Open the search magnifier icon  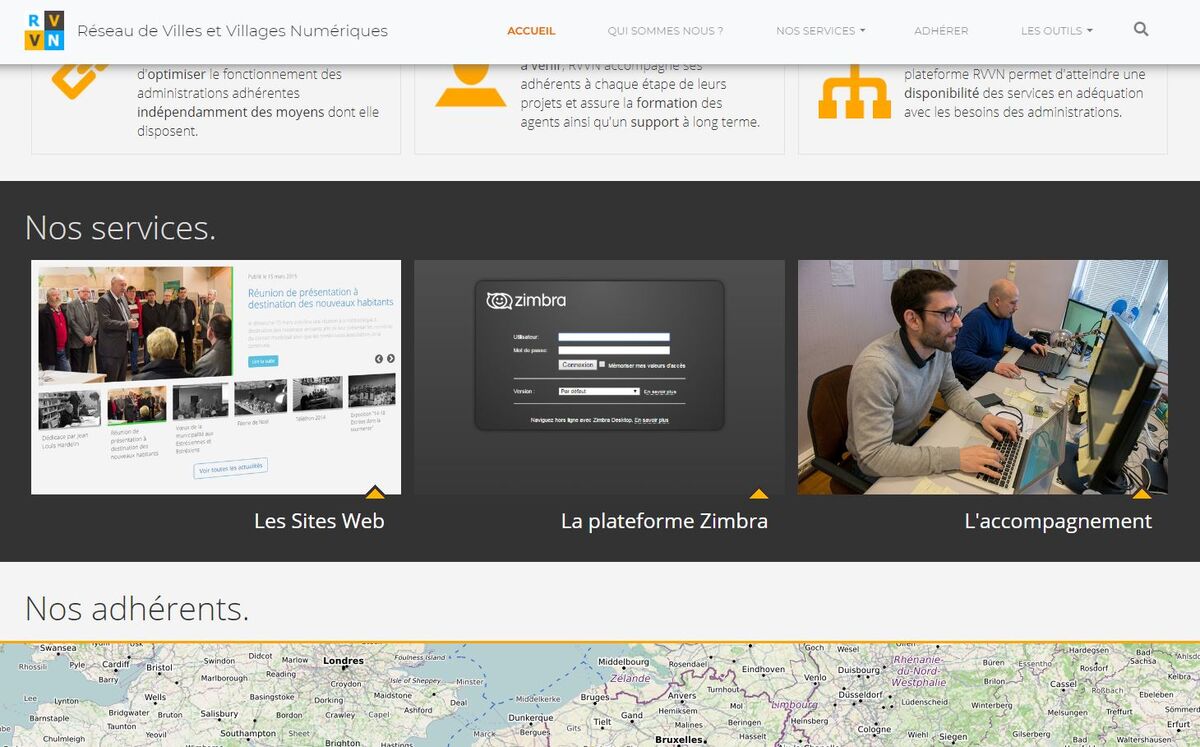pyautogui.click(x=1141, y=30)
